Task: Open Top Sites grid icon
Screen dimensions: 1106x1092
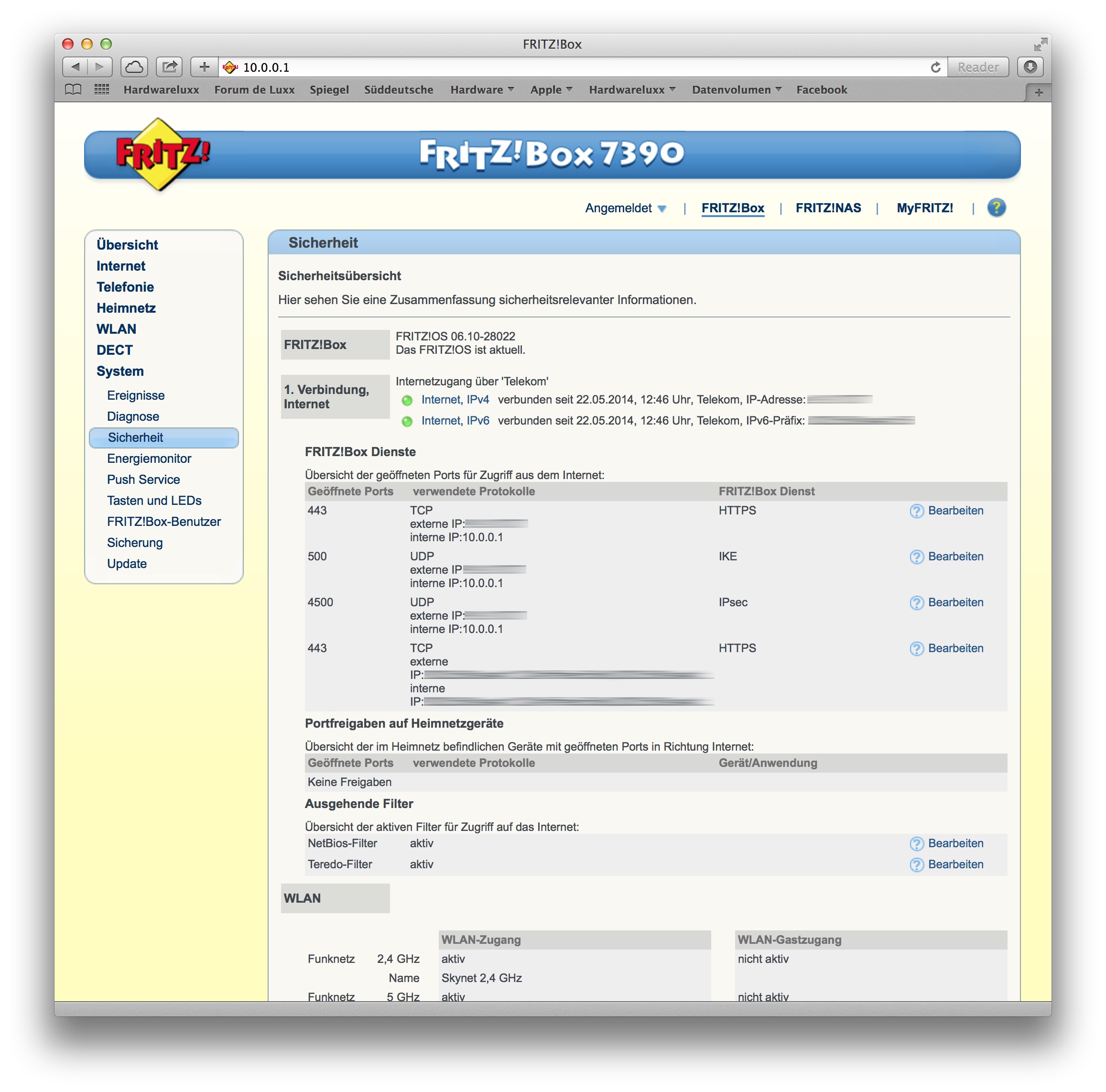Action: (x=102, y=90)
